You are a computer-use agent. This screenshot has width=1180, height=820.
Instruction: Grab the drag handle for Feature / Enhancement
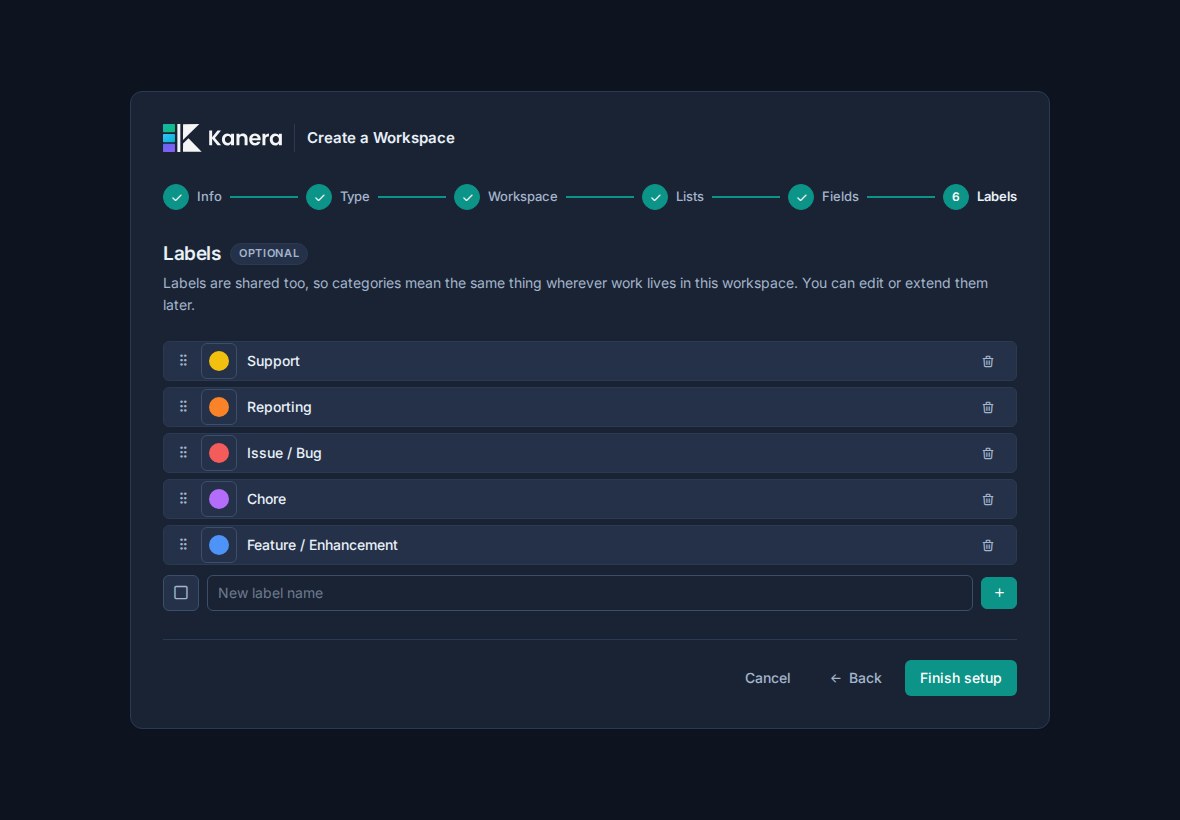[x=183, y=544]
